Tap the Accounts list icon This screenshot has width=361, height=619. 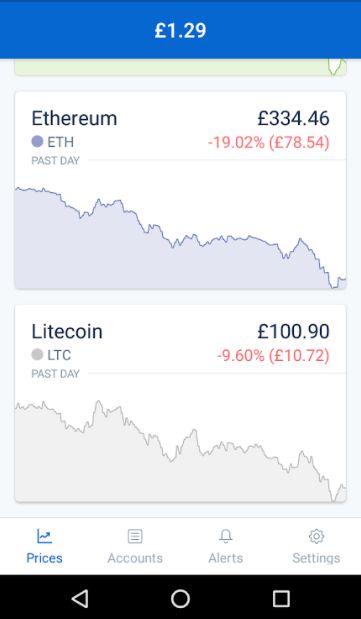click(135, 536)
